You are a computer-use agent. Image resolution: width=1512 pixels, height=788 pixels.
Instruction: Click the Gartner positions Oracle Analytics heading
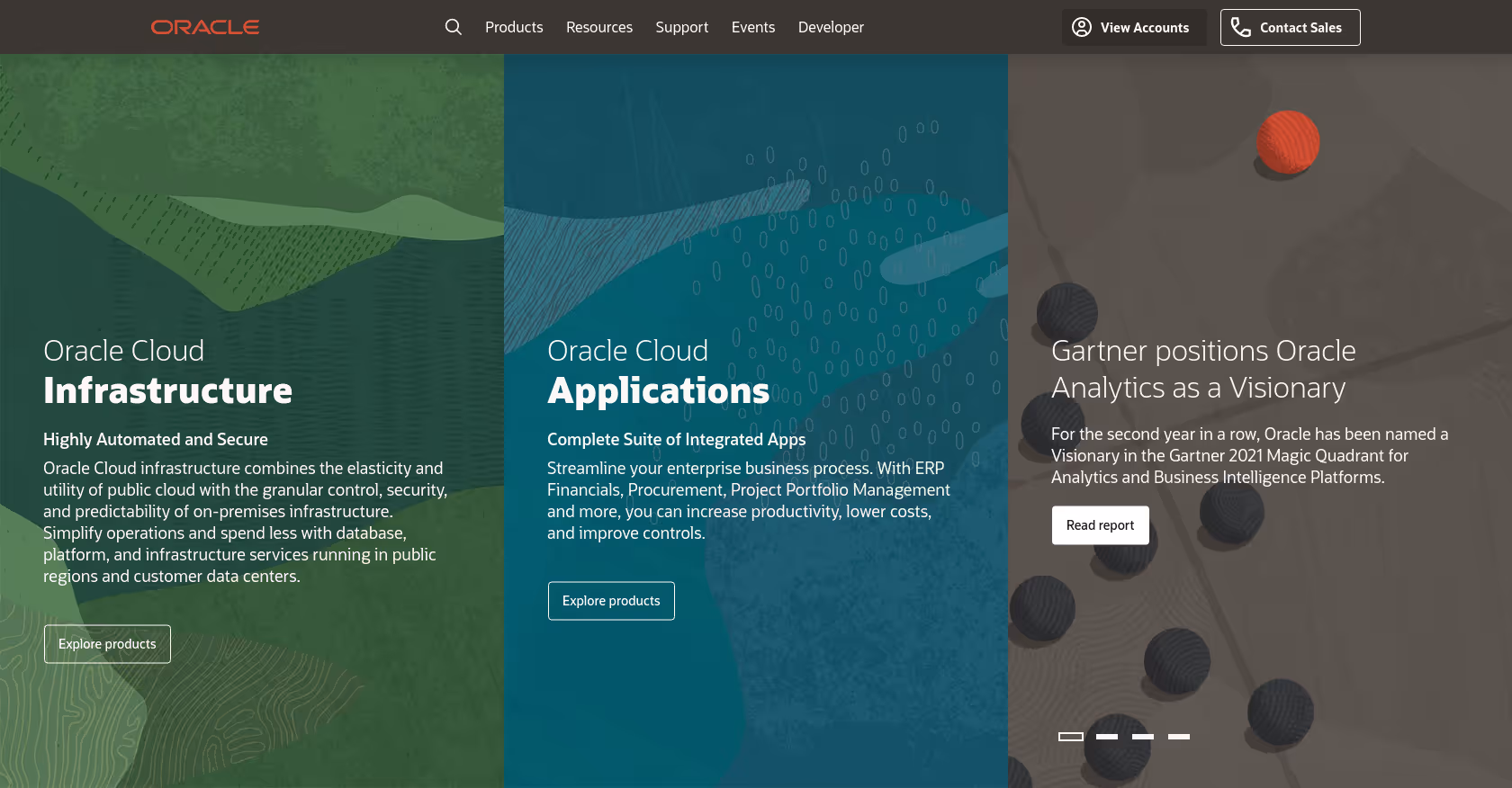click(x=1203, y=369)
